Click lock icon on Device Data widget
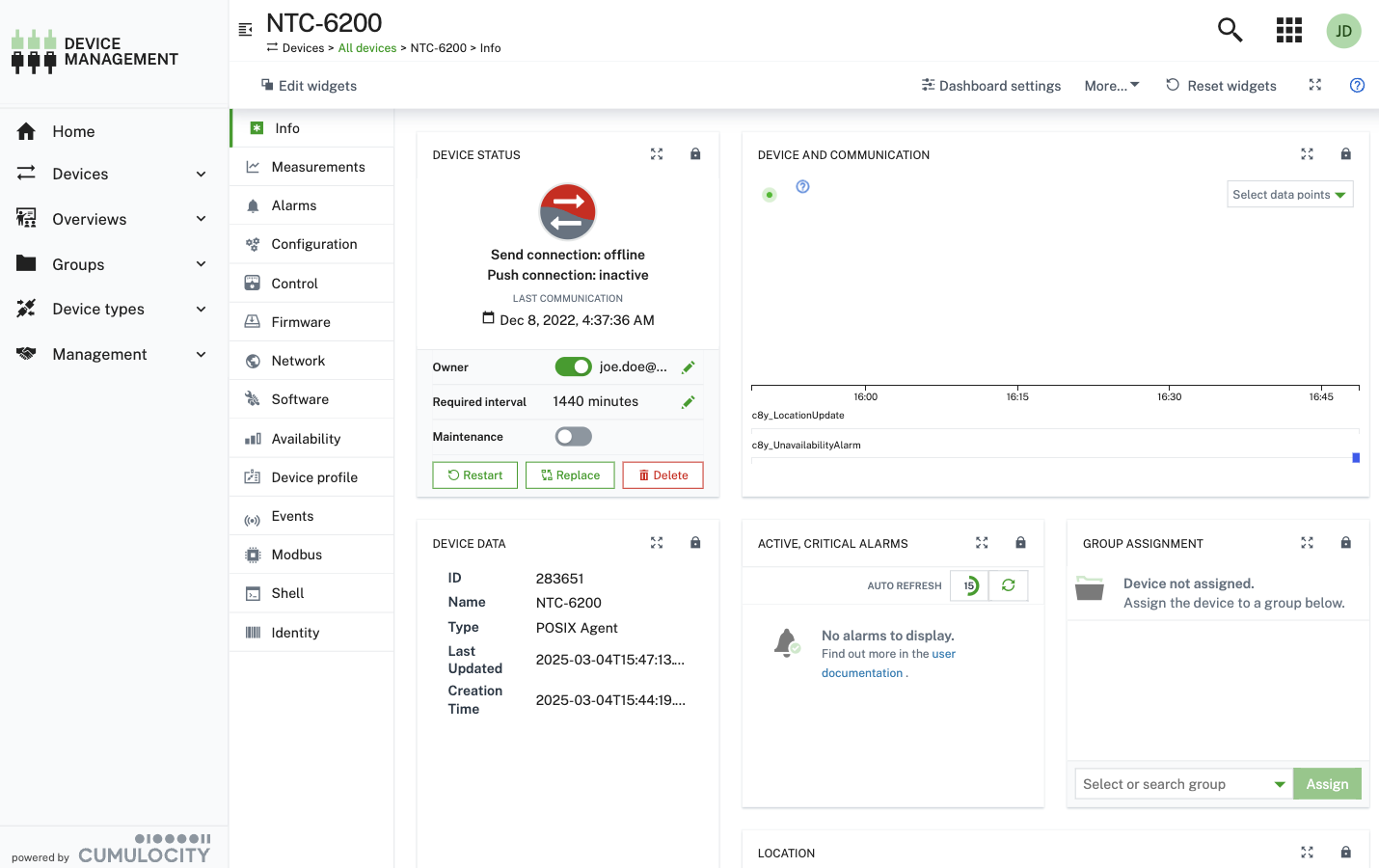1379x868 pixels. tap(695, 543)
